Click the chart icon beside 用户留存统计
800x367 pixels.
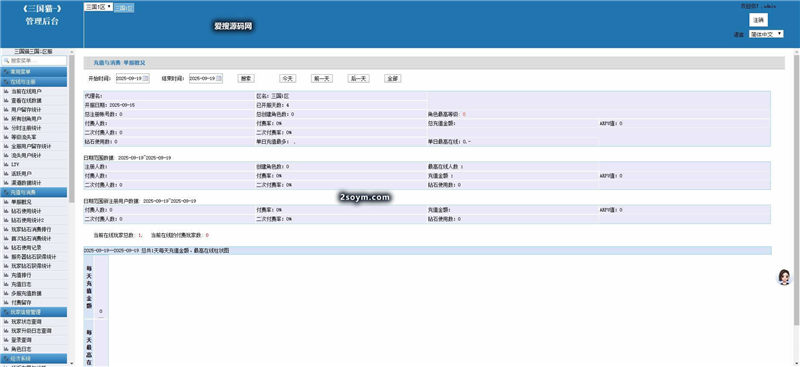click(6, 110)
